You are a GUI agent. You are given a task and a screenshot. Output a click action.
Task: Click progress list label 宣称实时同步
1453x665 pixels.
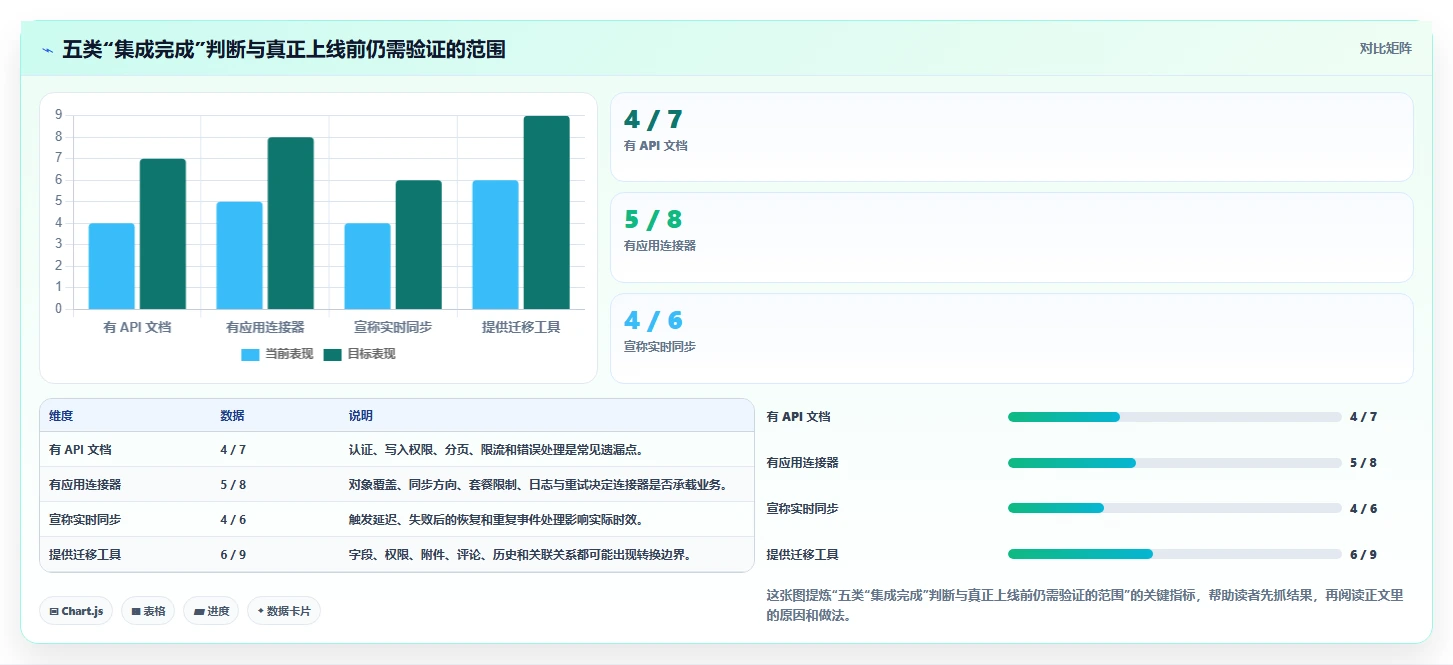(x=802, y=508)
